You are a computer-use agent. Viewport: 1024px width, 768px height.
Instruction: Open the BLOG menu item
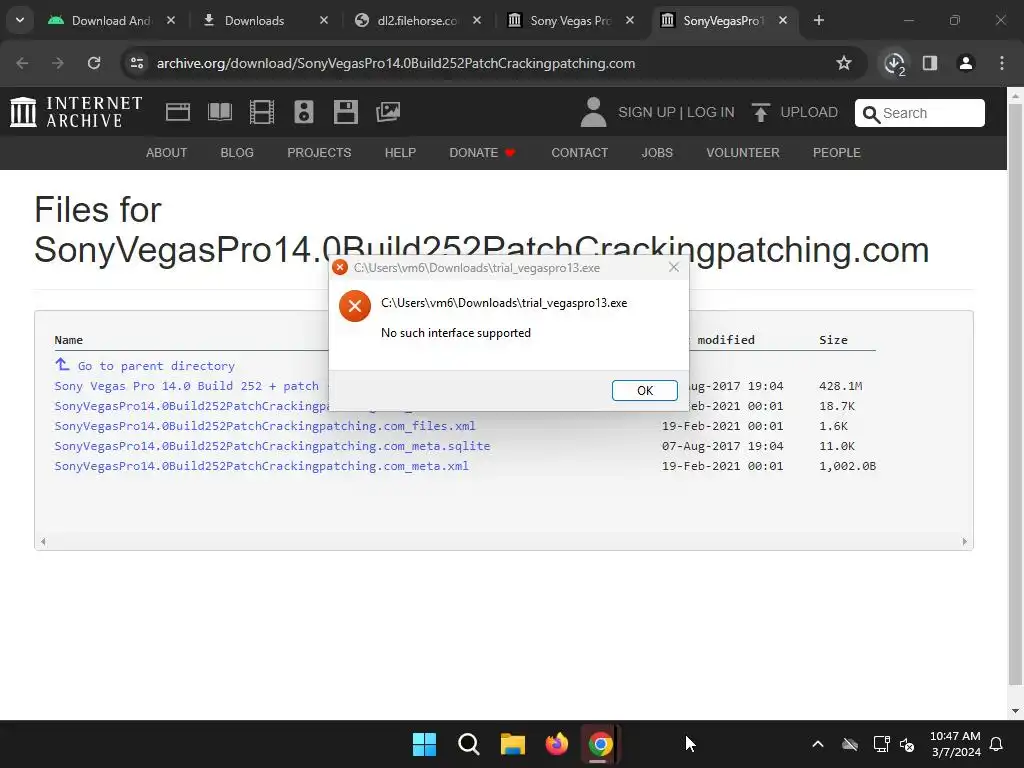236,153
